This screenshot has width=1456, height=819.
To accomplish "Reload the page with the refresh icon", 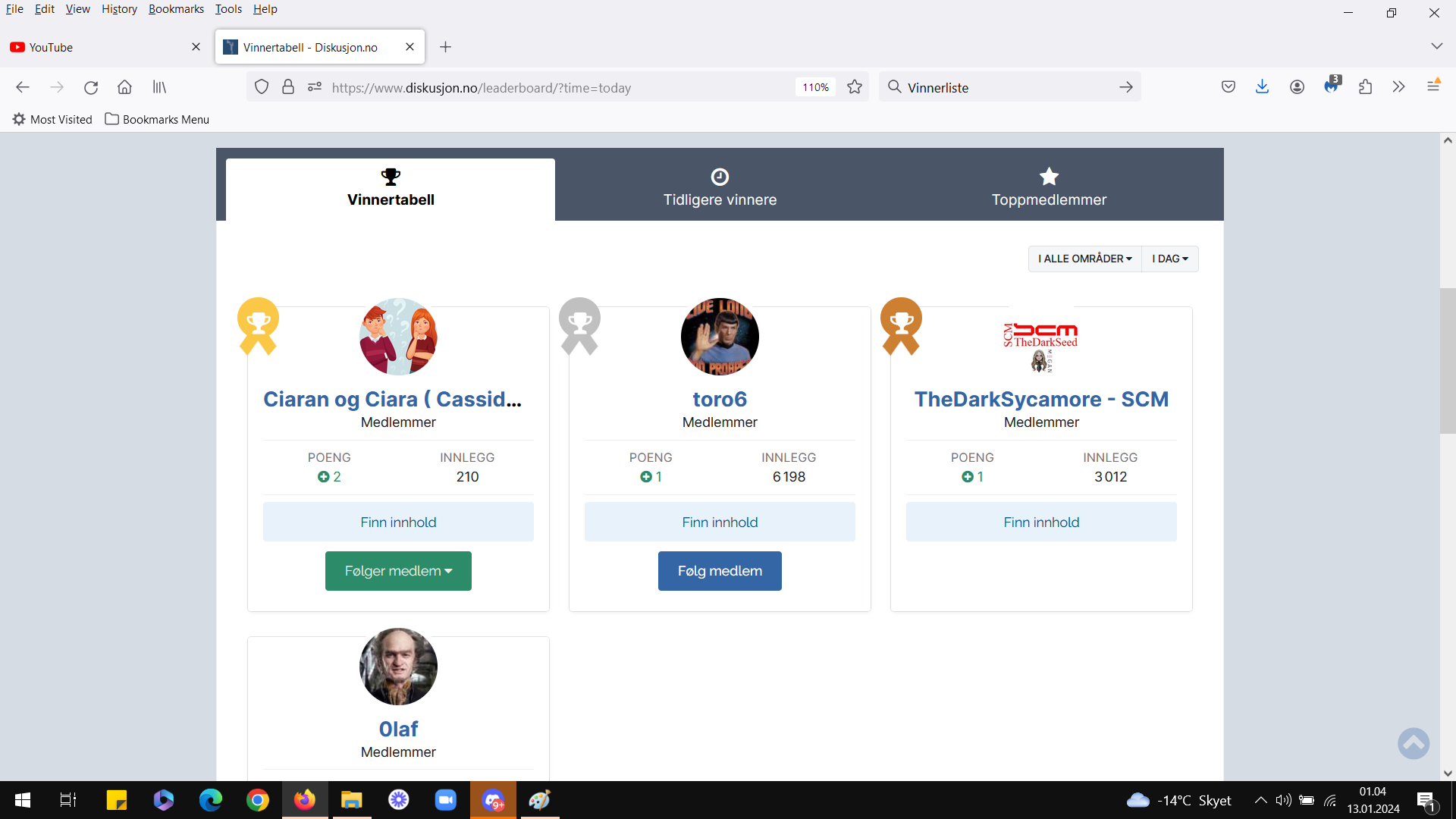I will click(x=91, y=87).
